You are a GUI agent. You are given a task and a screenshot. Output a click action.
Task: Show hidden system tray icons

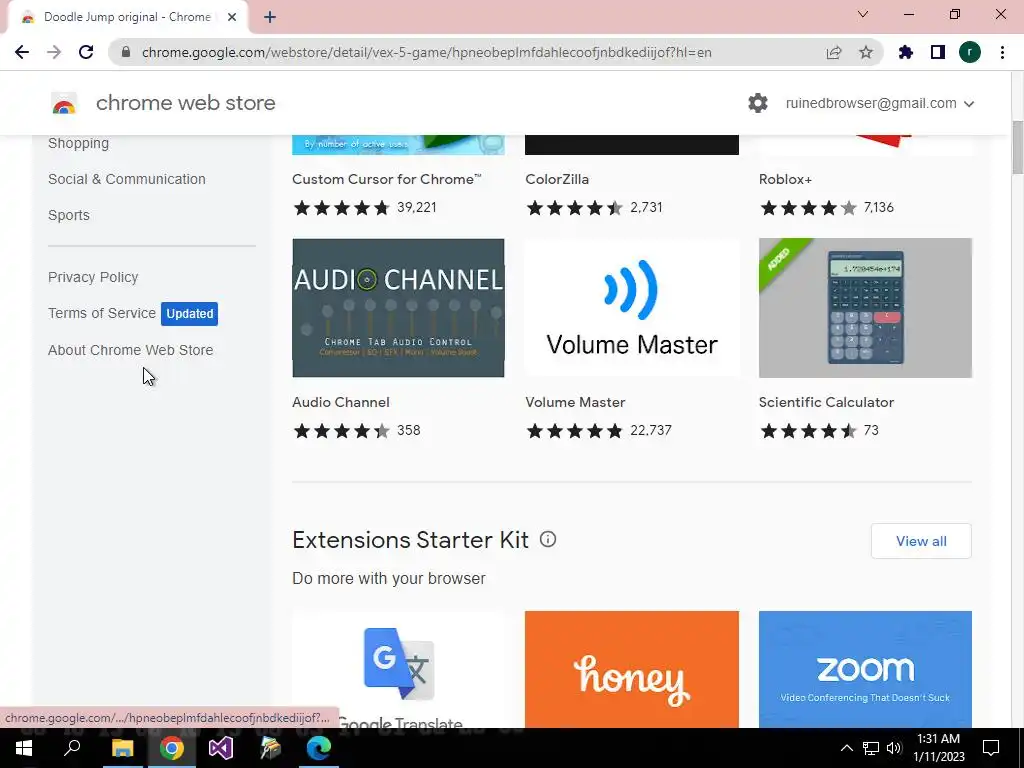846,748
